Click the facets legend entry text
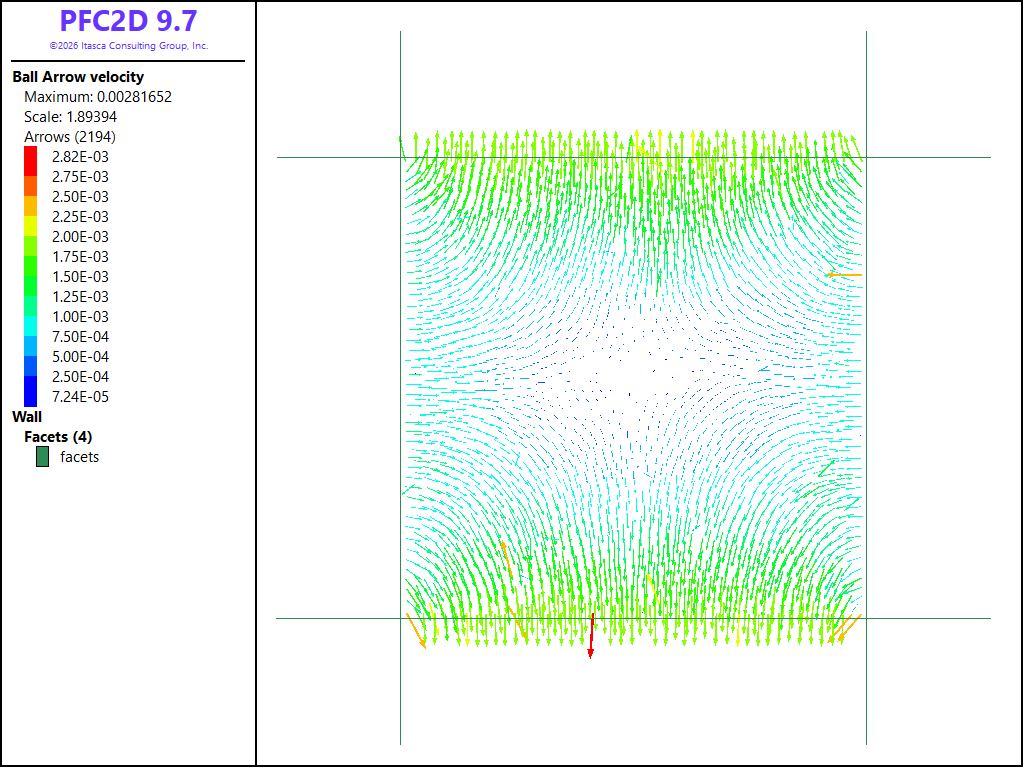Image resolution: width=1024 pixels, height=768 pixels. 80,457
